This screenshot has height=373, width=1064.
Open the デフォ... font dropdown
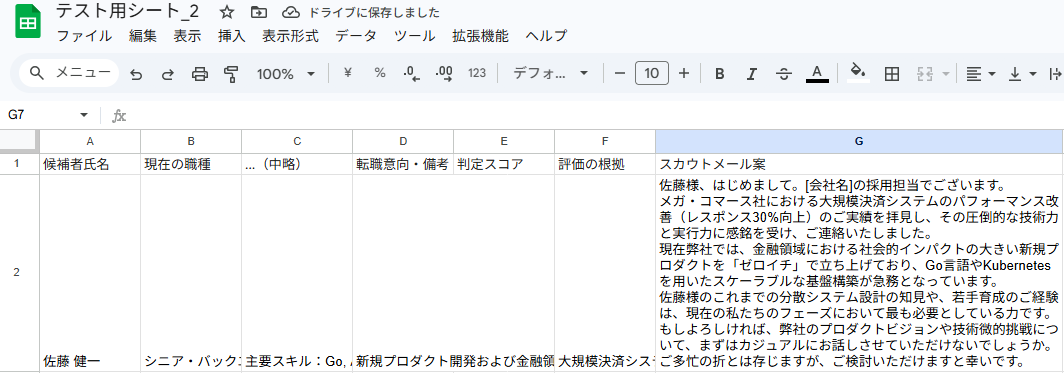pyautogui.click(x=550, y=73)
